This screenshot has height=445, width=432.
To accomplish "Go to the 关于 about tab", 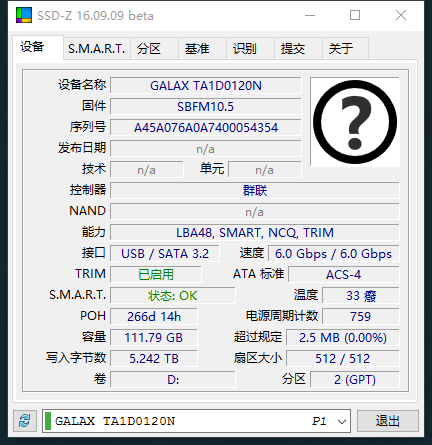I will coord(345,49).
